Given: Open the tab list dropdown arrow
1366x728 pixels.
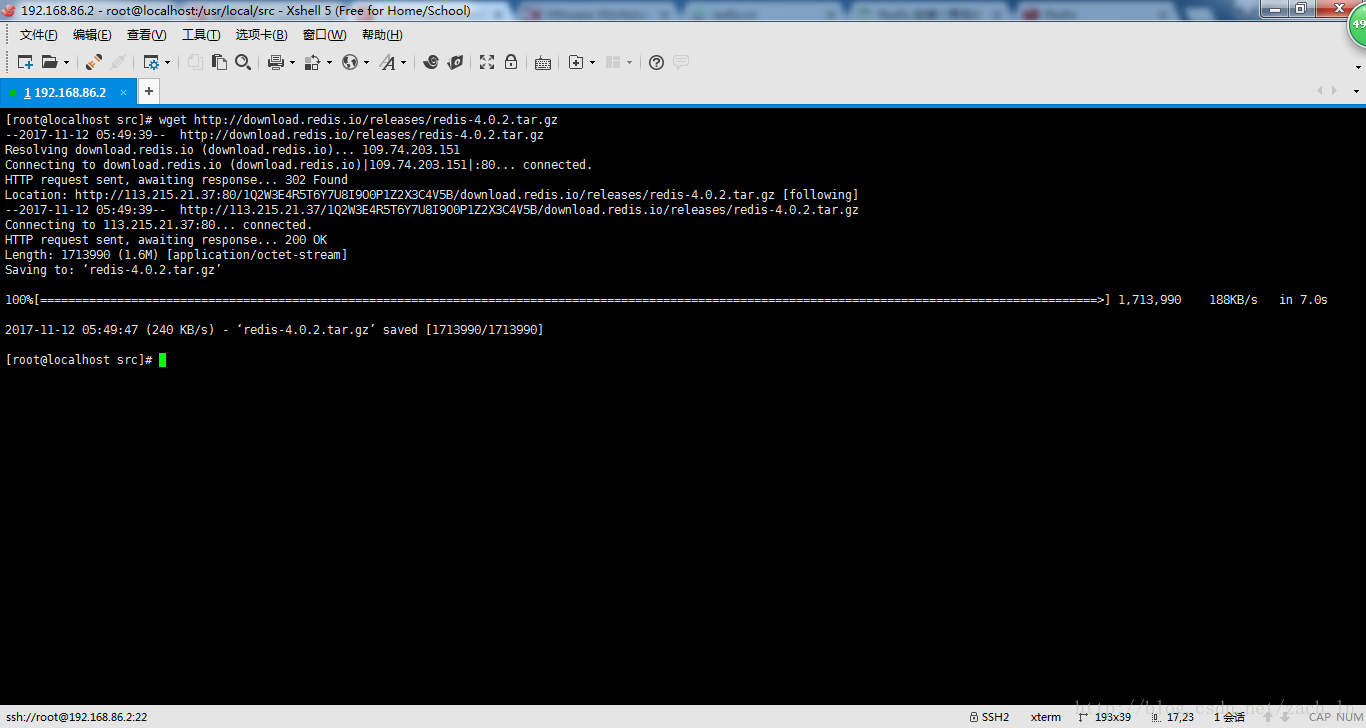Looking at the screenshot, I should pyautogui.click(x=1357, y=91).
